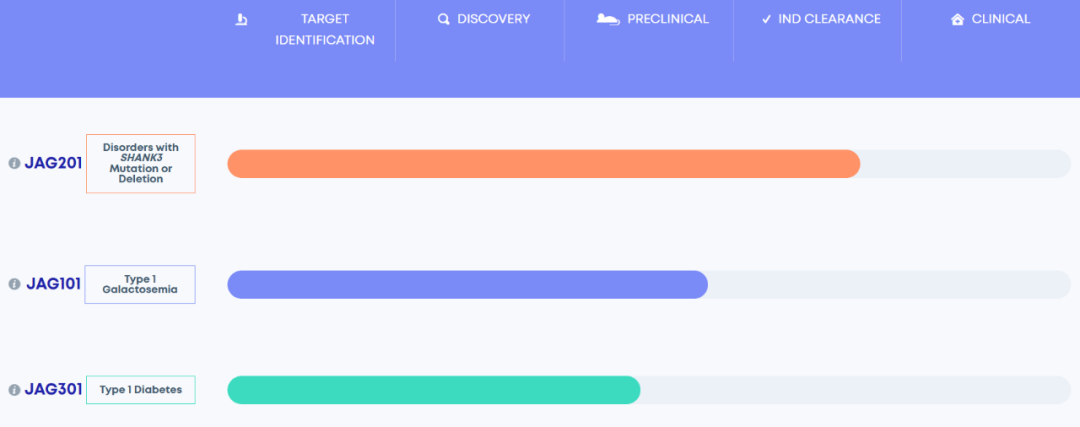Viewport: 1080px width, 427px height.
Task: Open the JAG101 program link
Action: [53, 284]
